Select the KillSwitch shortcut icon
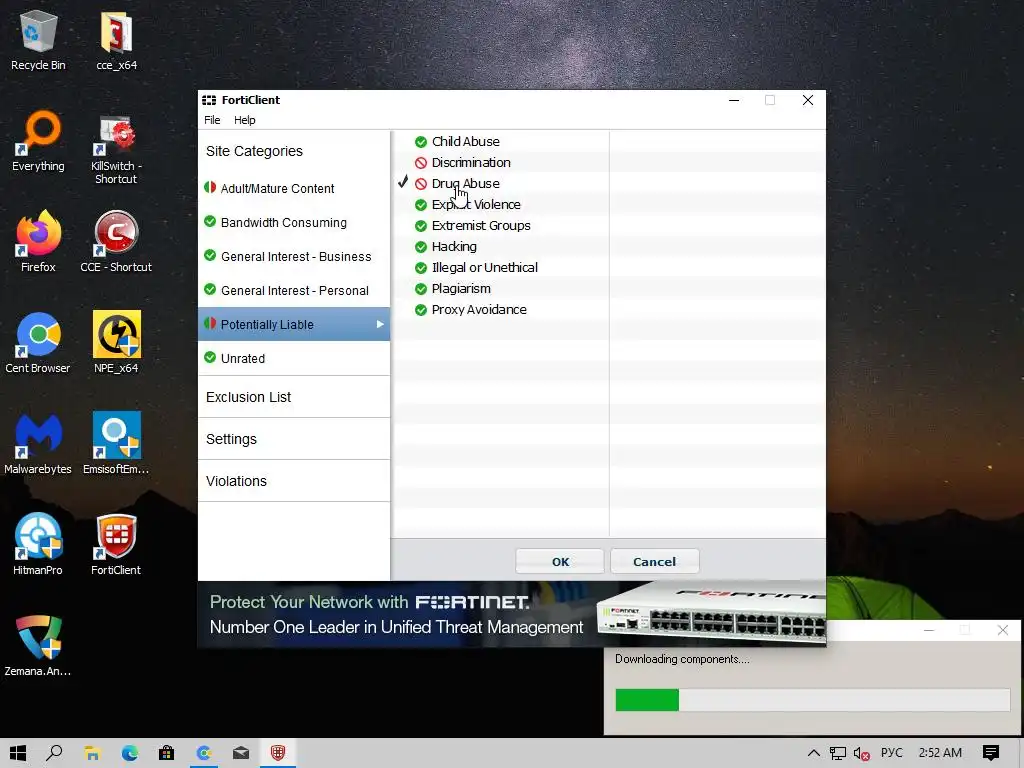Screen dimensions: 1024x768 click(x=116, y=148)
